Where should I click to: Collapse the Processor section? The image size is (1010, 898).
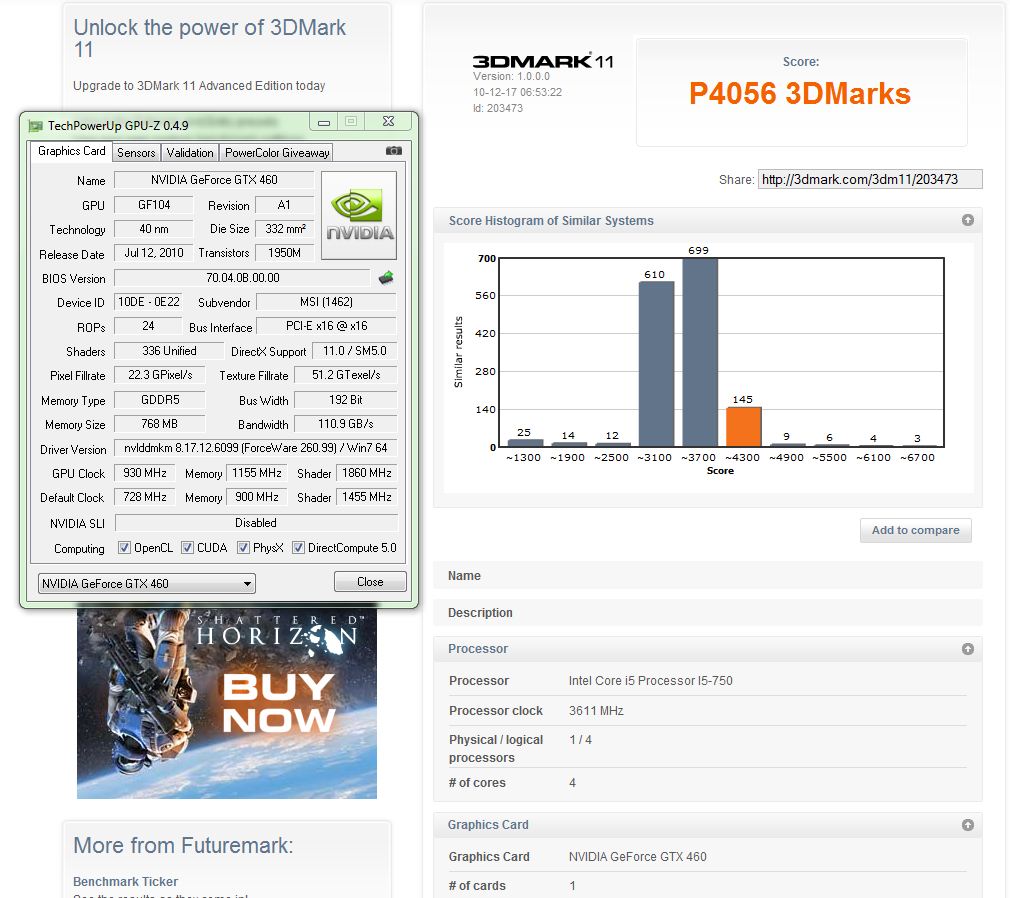click(967, 649)
